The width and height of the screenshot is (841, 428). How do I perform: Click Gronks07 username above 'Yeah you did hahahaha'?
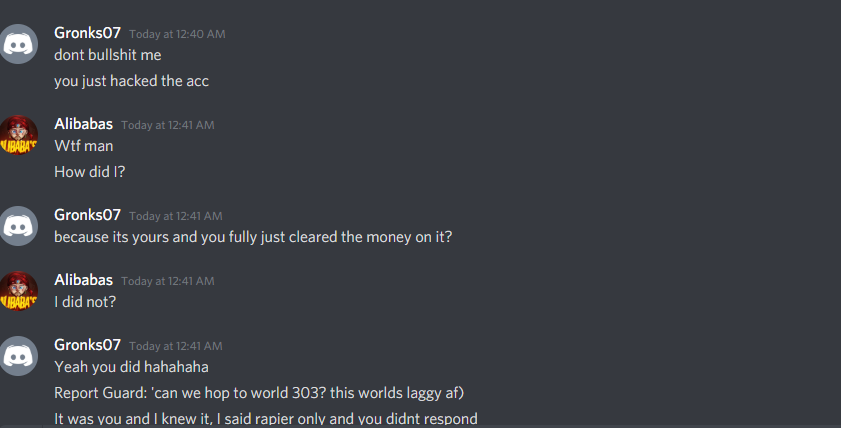click(x=87, y=345)
